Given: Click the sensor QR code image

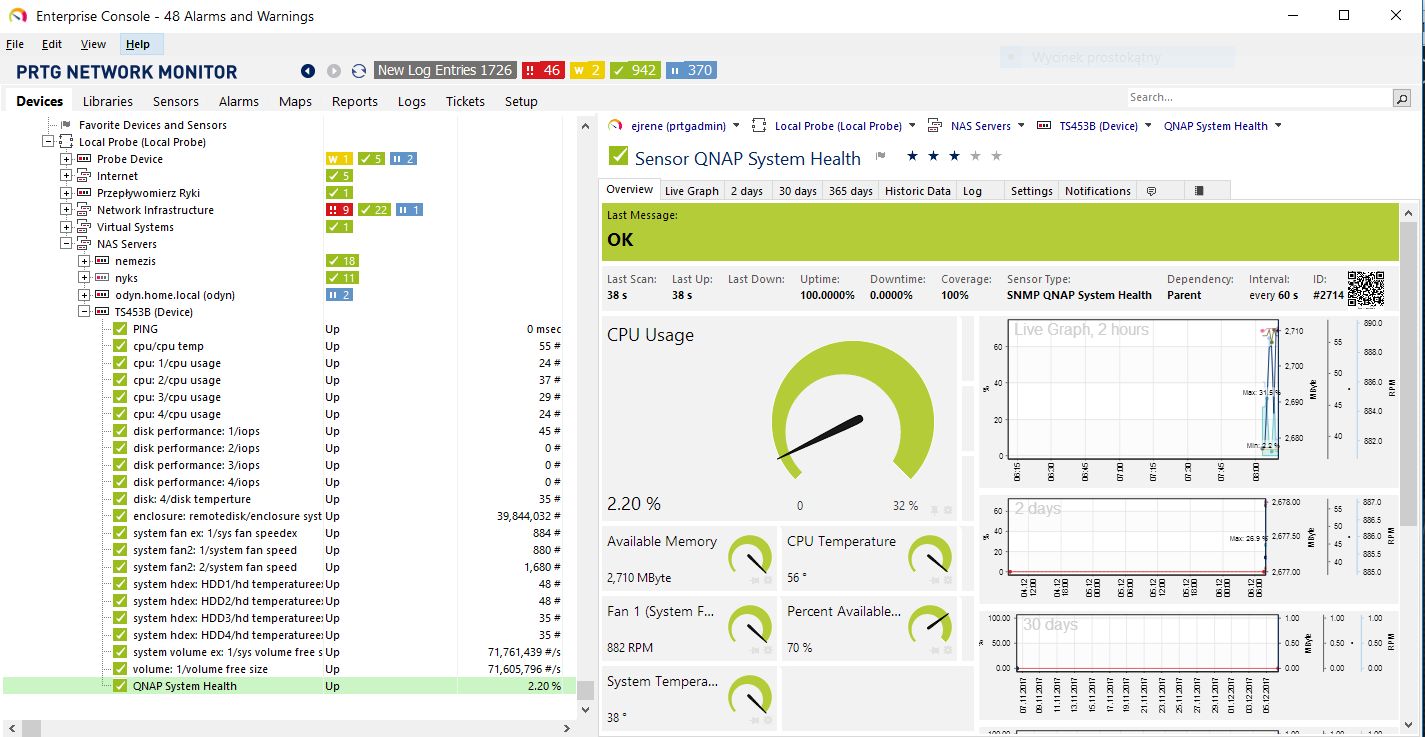Looking at the screenshot, I should (1366, 288).
